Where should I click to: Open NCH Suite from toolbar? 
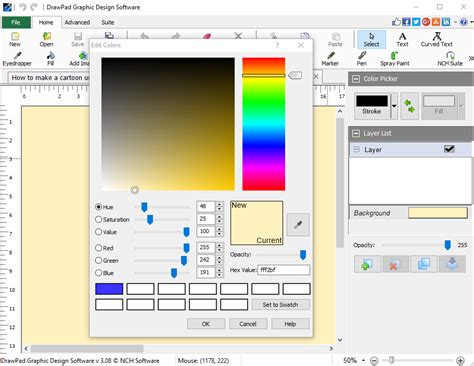click(450, 59)
